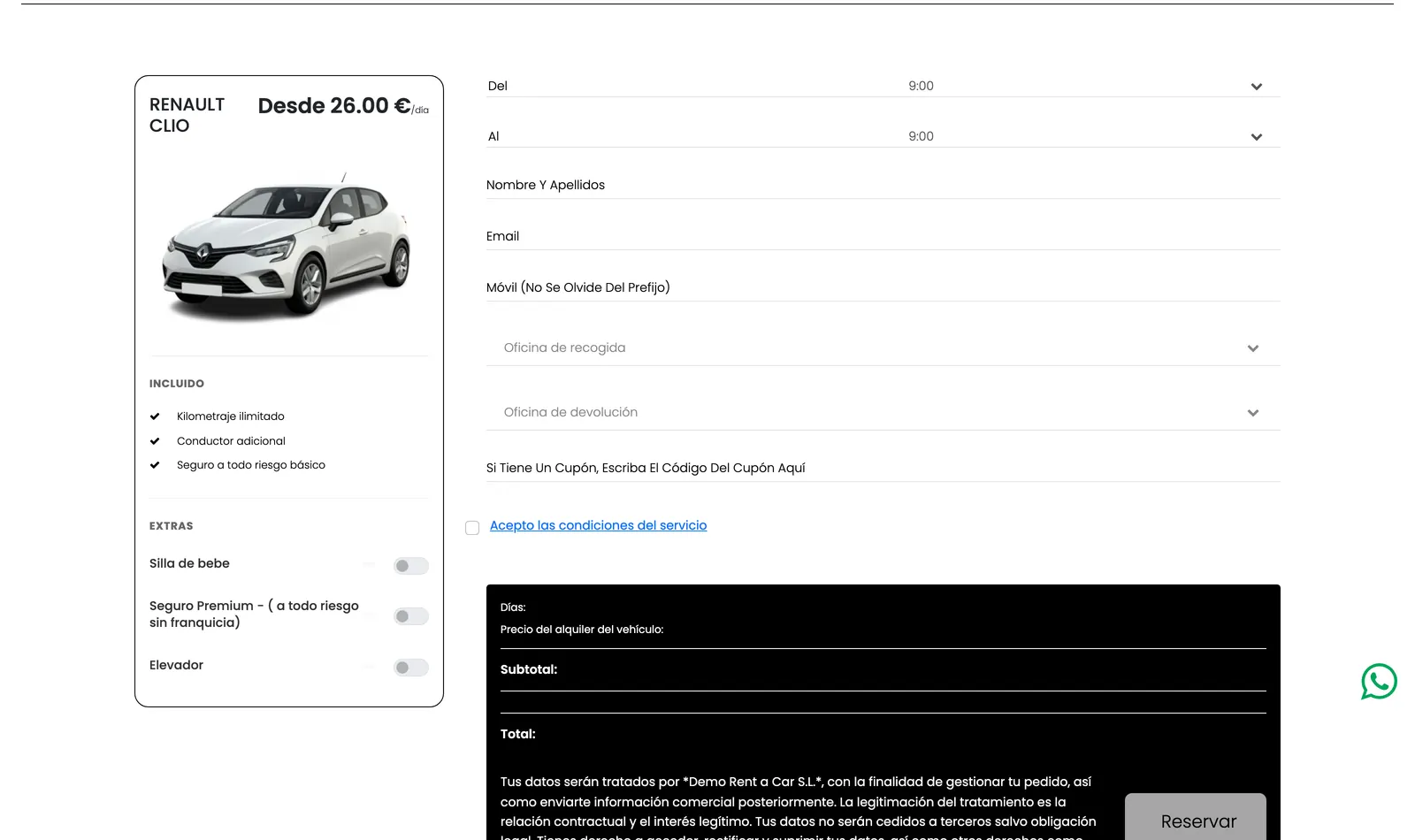This screenshot has width=1415, height=840.
Task: Click Precio del alquiler del vehículo label
Action: click(582, 630)
